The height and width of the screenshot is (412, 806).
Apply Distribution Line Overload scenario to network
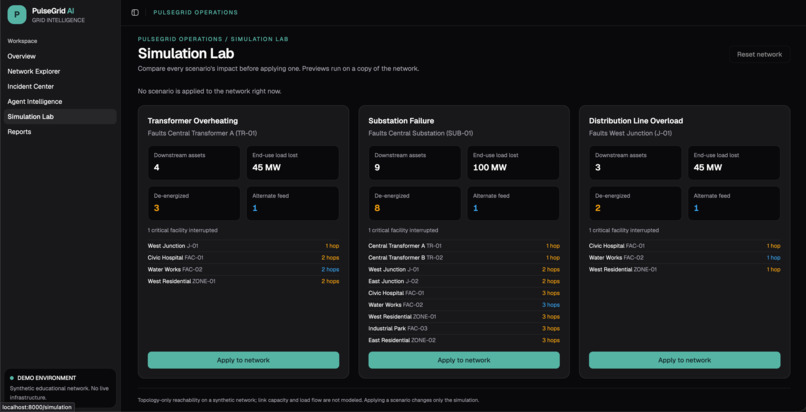(684, 360)
